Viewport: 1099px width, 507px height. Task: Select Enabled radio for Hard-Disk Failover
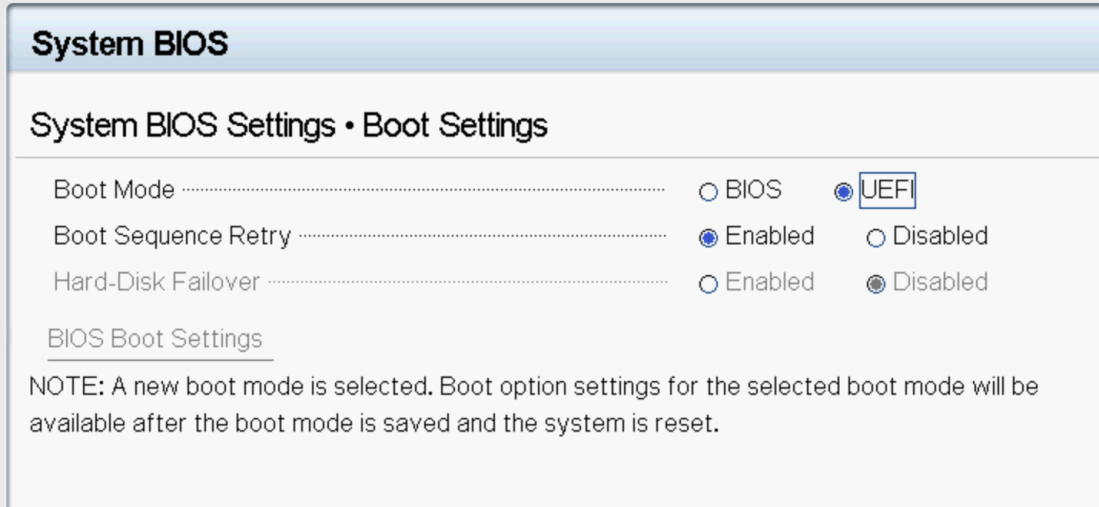pos(709,284)
